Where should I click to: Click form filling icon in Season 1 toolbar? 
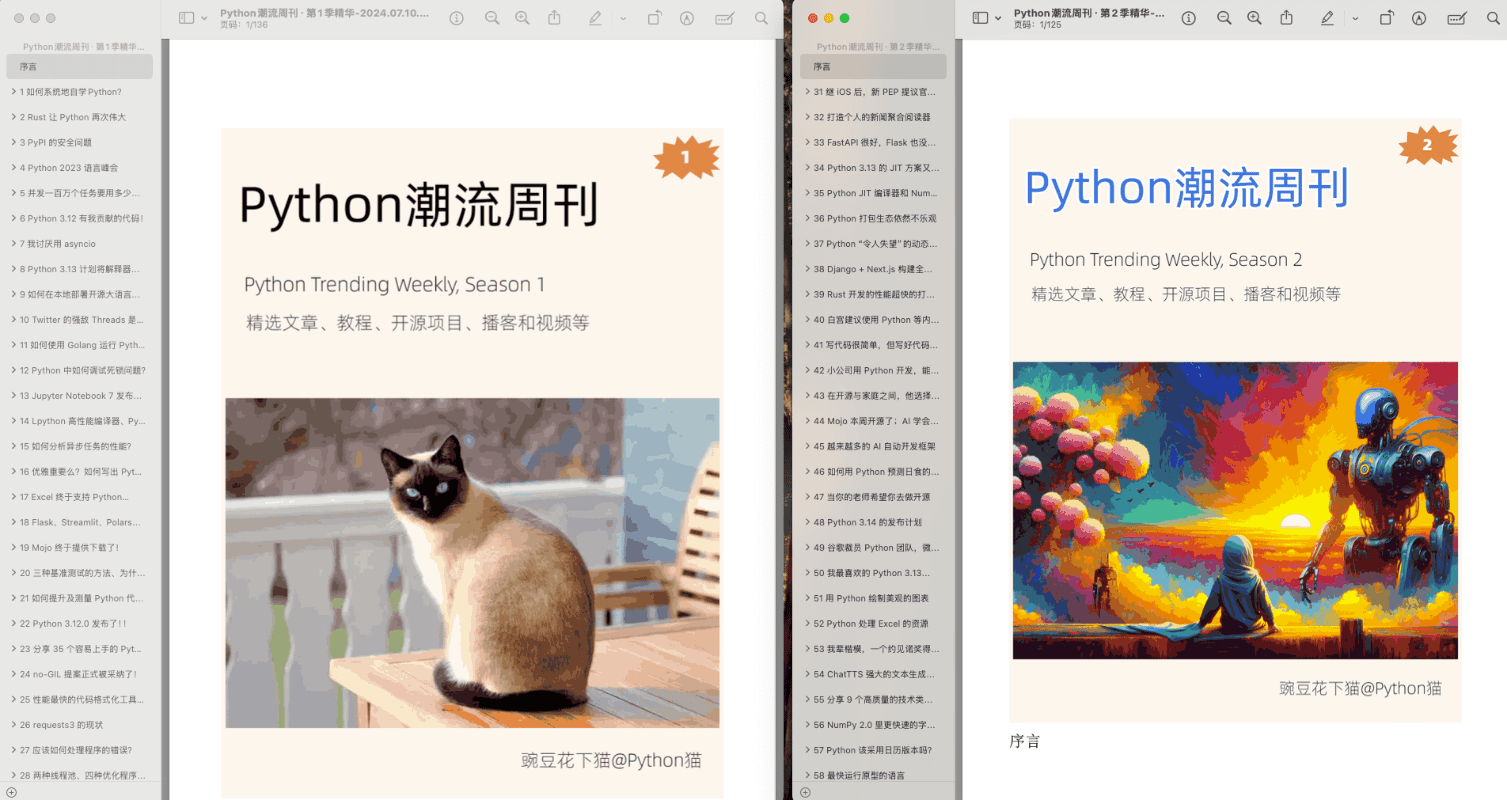[x=725, y=18]
